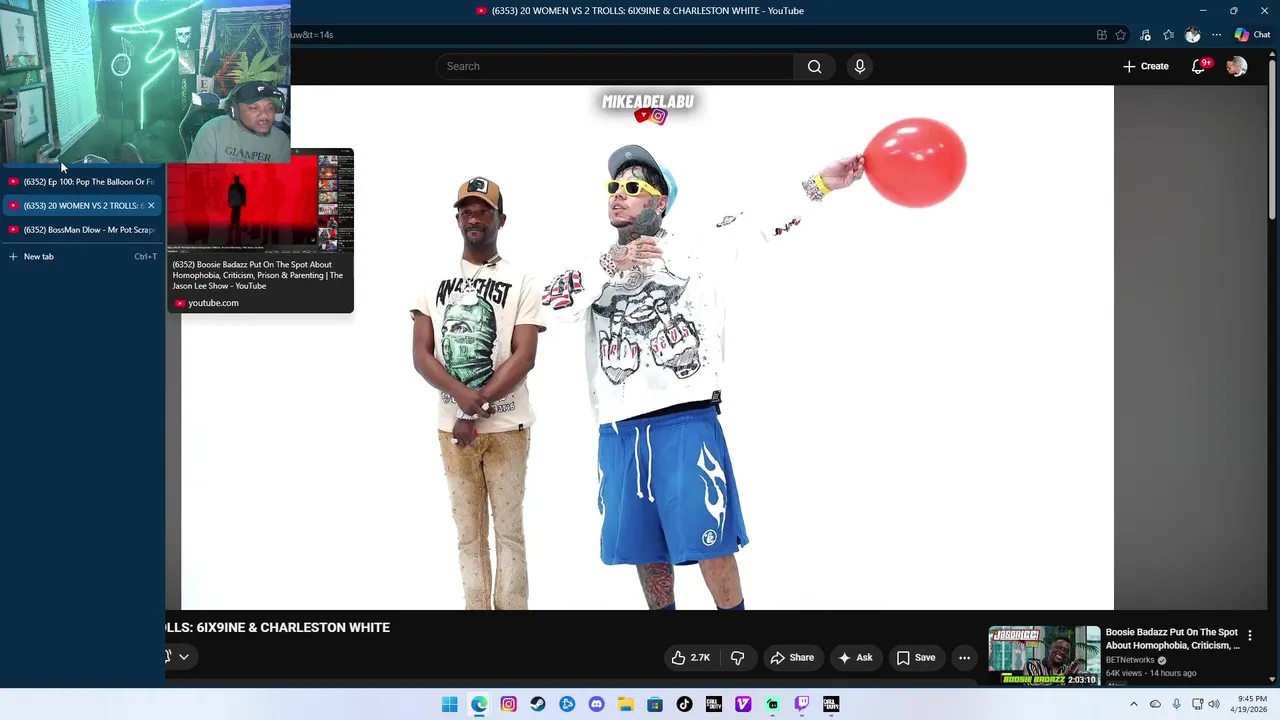The image size is (1280, 720).
Task: Share the video
Action: (x=792, y=657)
